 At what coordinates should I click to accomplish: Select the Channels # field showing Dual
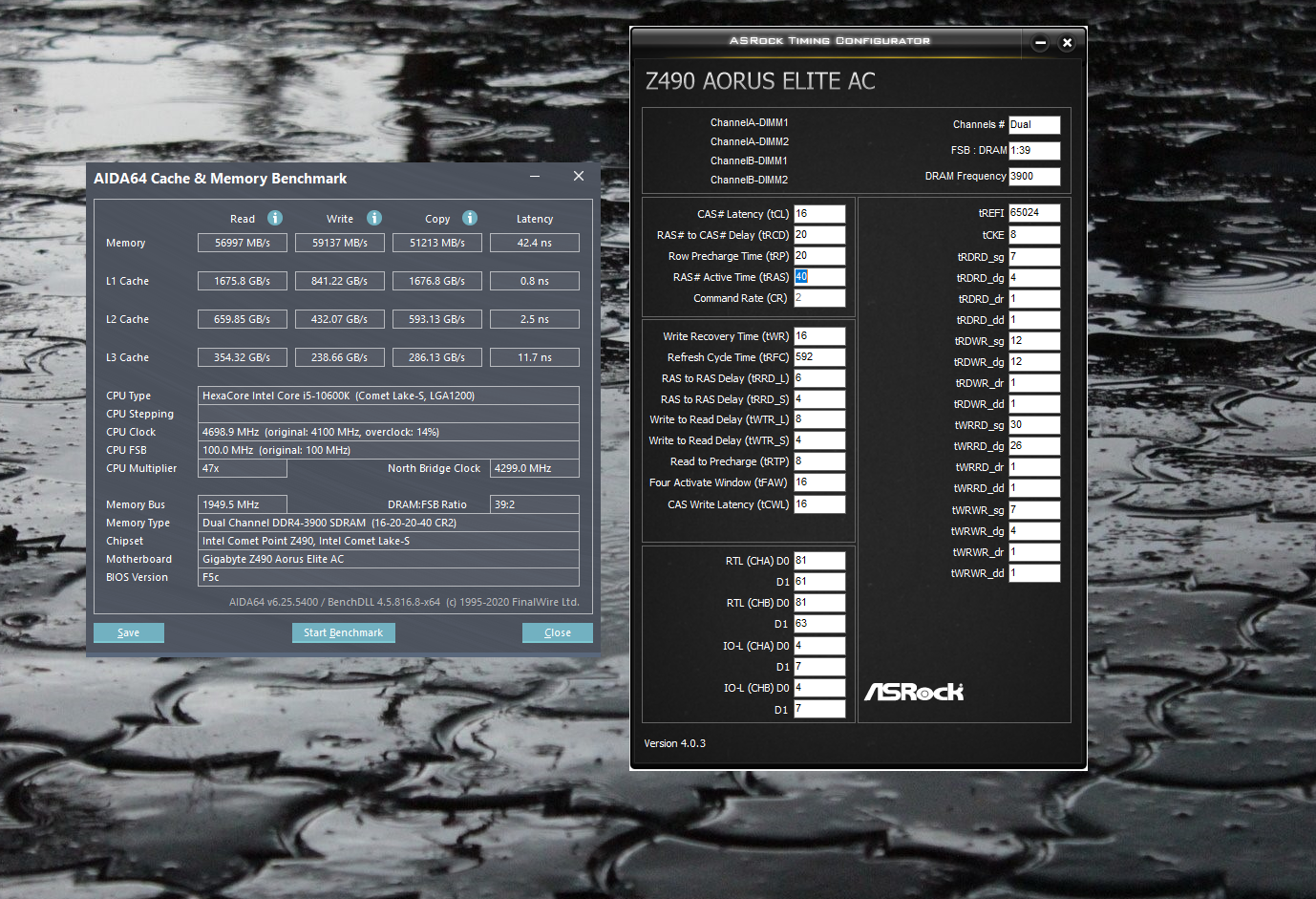coord(1034,125)
